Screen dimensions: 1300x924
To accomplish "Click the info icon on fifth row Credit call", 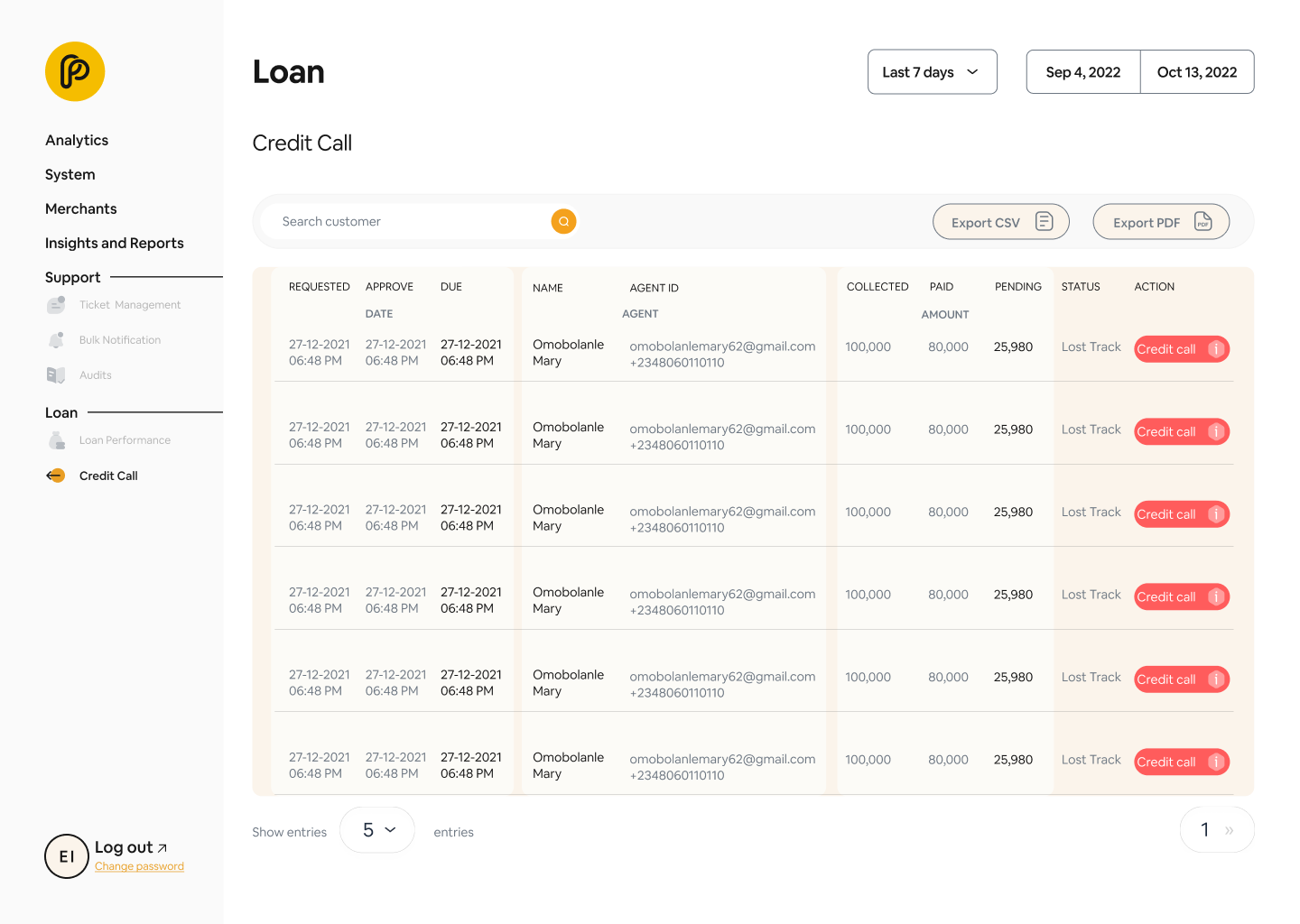I will coord(1216,679).
